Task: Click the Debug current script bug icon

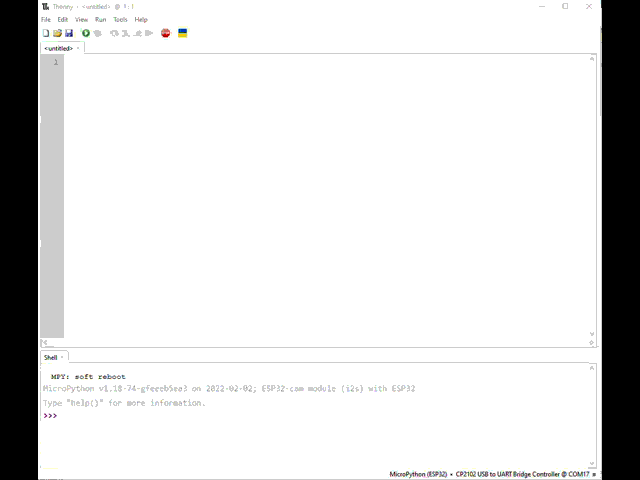Action: click(x=98, y=33)
